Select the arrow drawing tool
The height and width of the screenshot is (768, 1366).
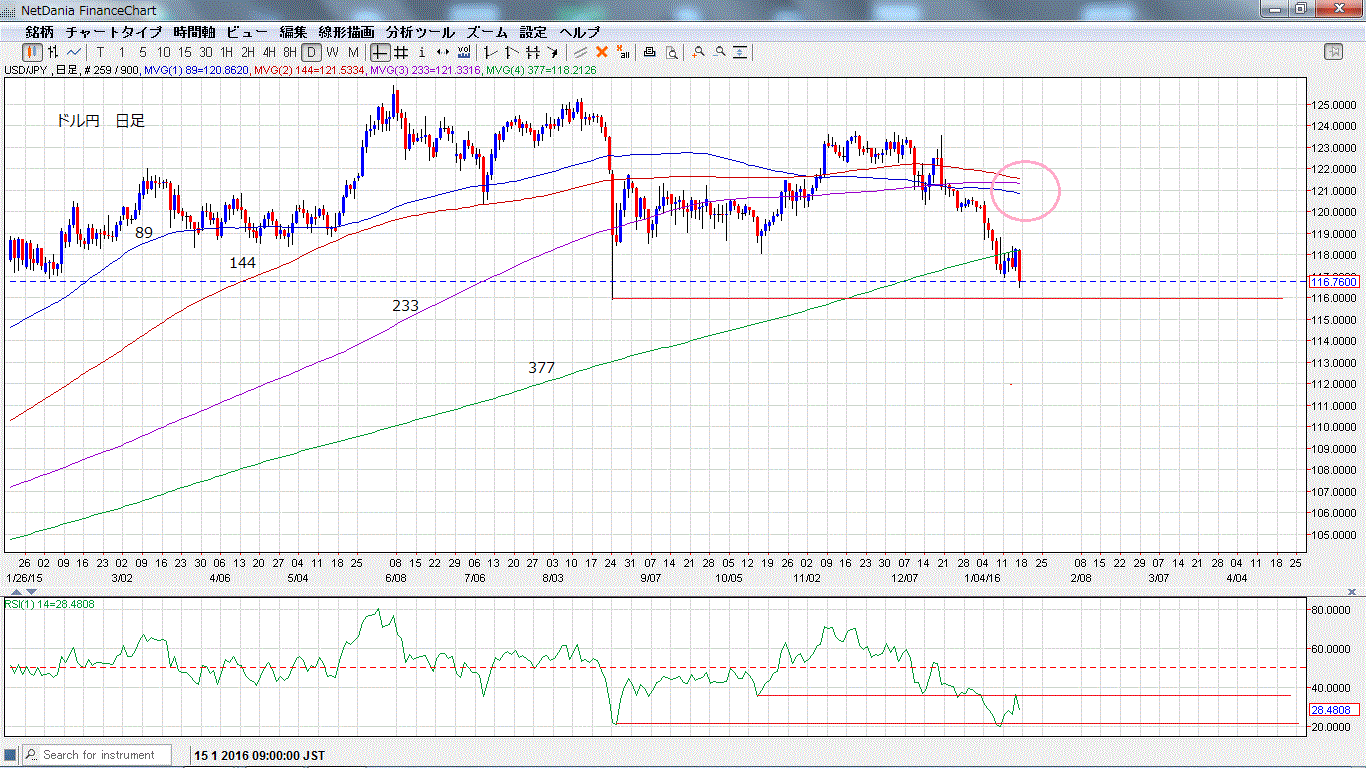pyautogui.click(x=552, y=52)
